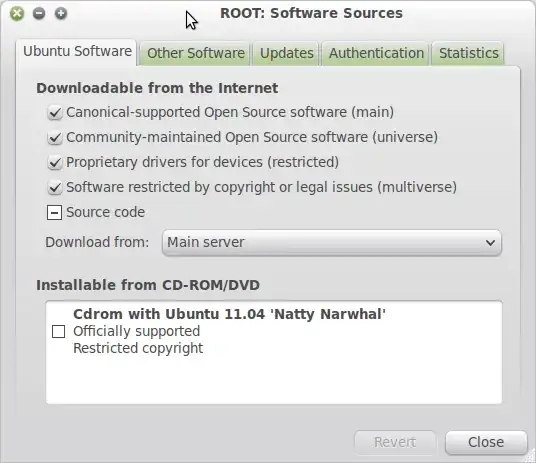Switch to the Other Software tab

tap(196, 53)
